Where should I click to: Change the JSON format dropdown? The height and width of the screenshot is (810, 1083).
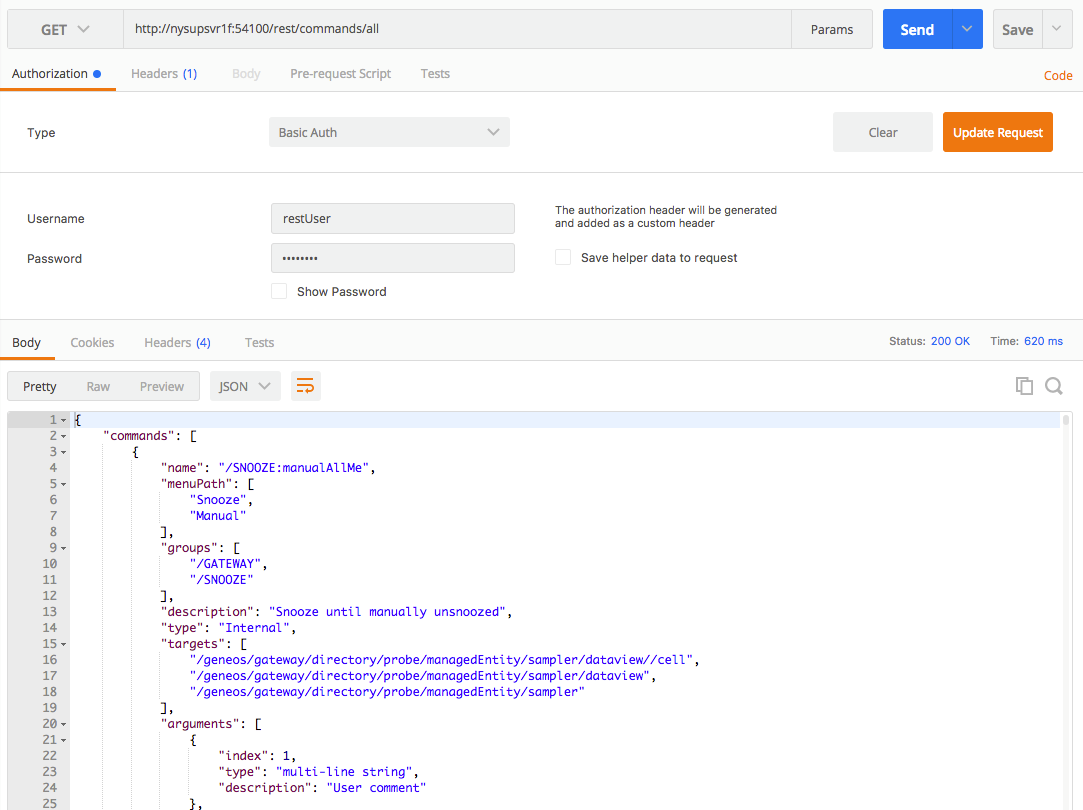(245, 387)
